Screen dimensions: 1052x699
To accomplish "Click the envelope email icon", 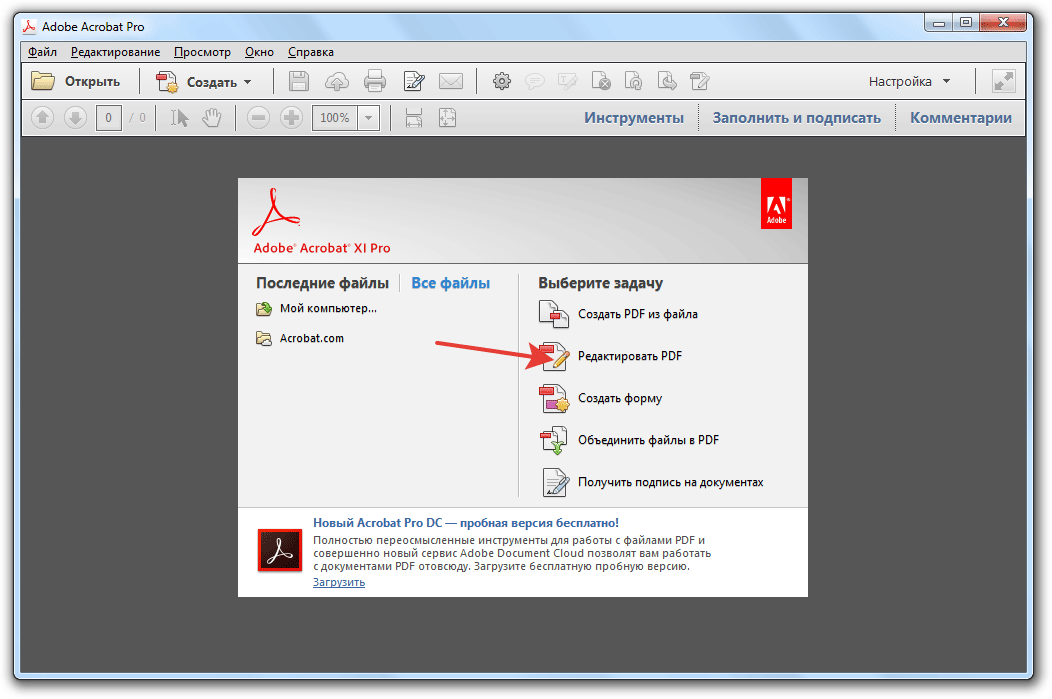I will point(450,82).
